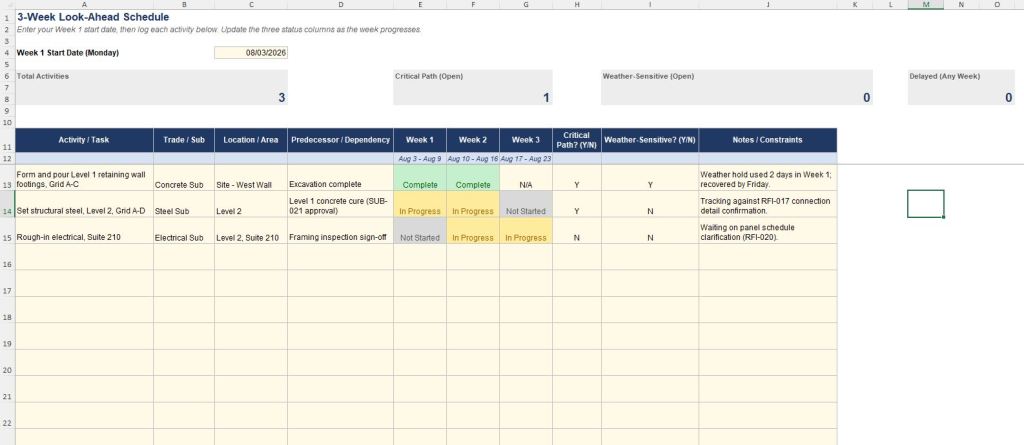Open the note "Waiting on panel schedule clarification (RFI-020)"
This screenshot has width=1024, height=445.
tap(767, 231)
